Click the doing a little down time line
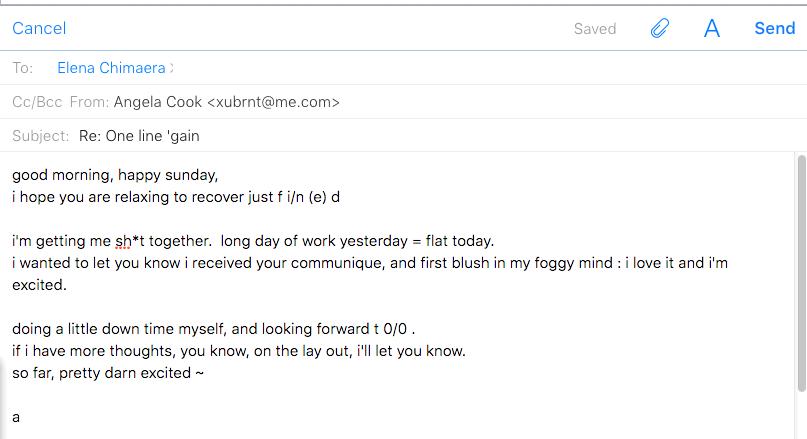The height and width of the screenshot is (439, 807). (214, 329)
